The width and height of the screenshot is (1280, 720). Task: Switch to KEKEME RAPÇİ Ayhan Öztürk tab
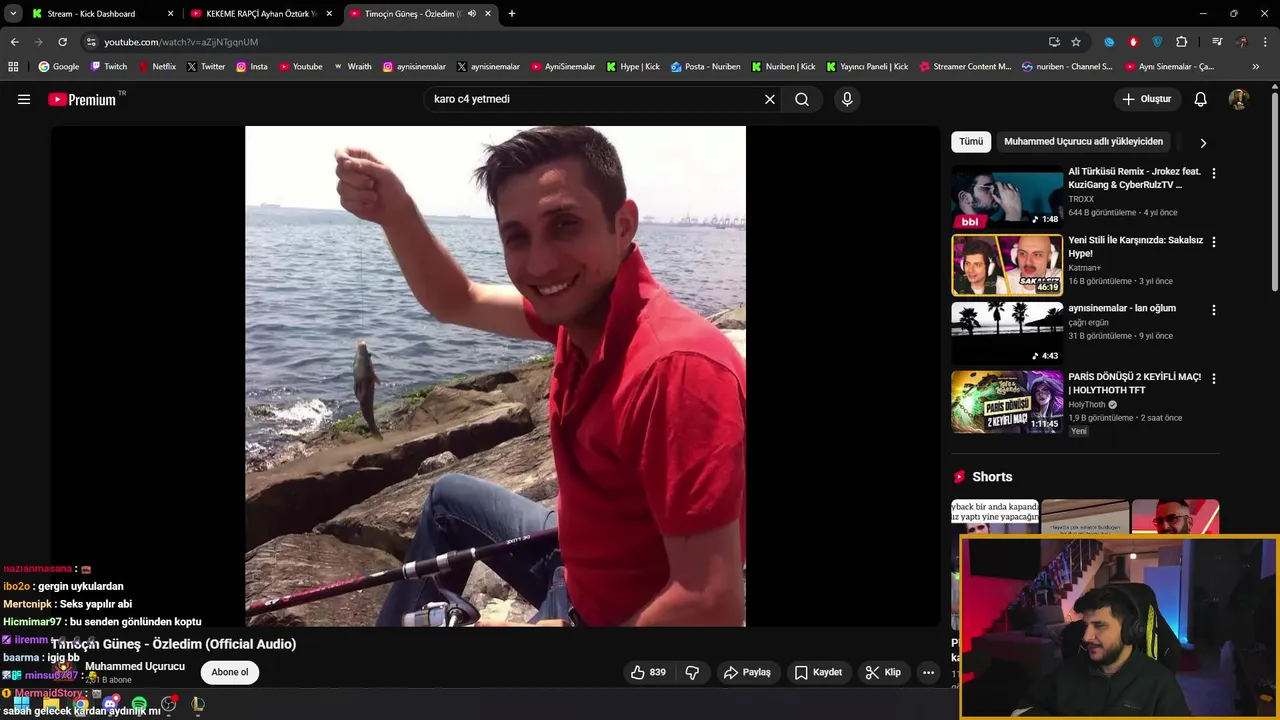pos(260,14)
